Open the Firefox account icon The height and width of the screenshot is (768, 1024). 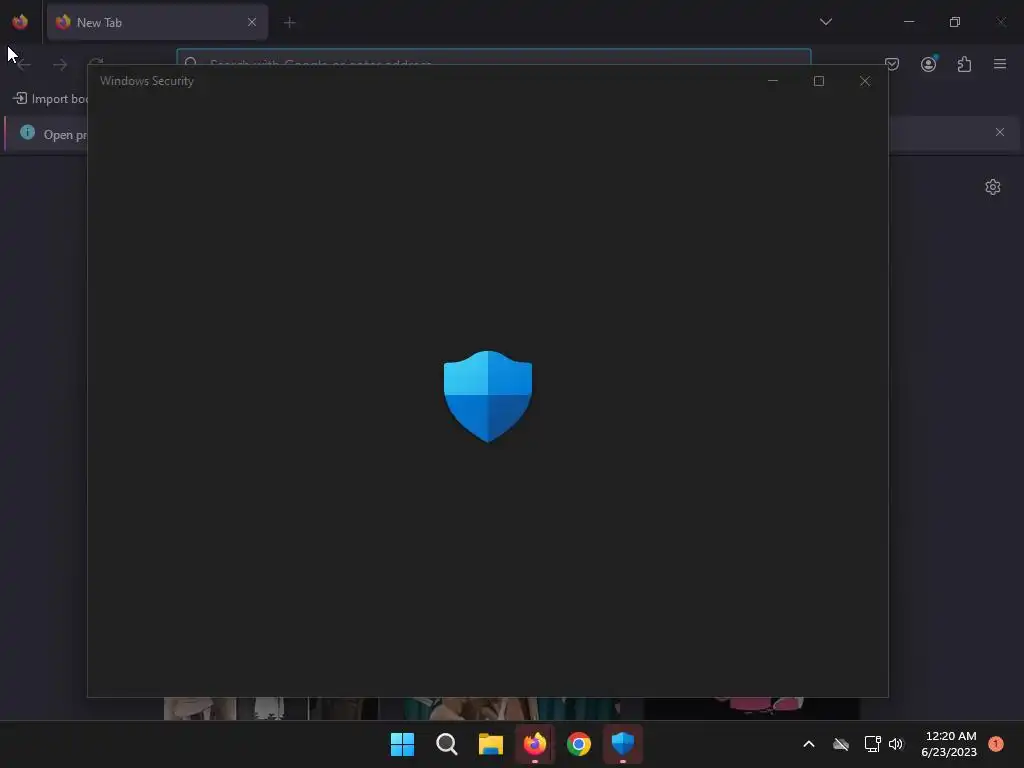929,64
